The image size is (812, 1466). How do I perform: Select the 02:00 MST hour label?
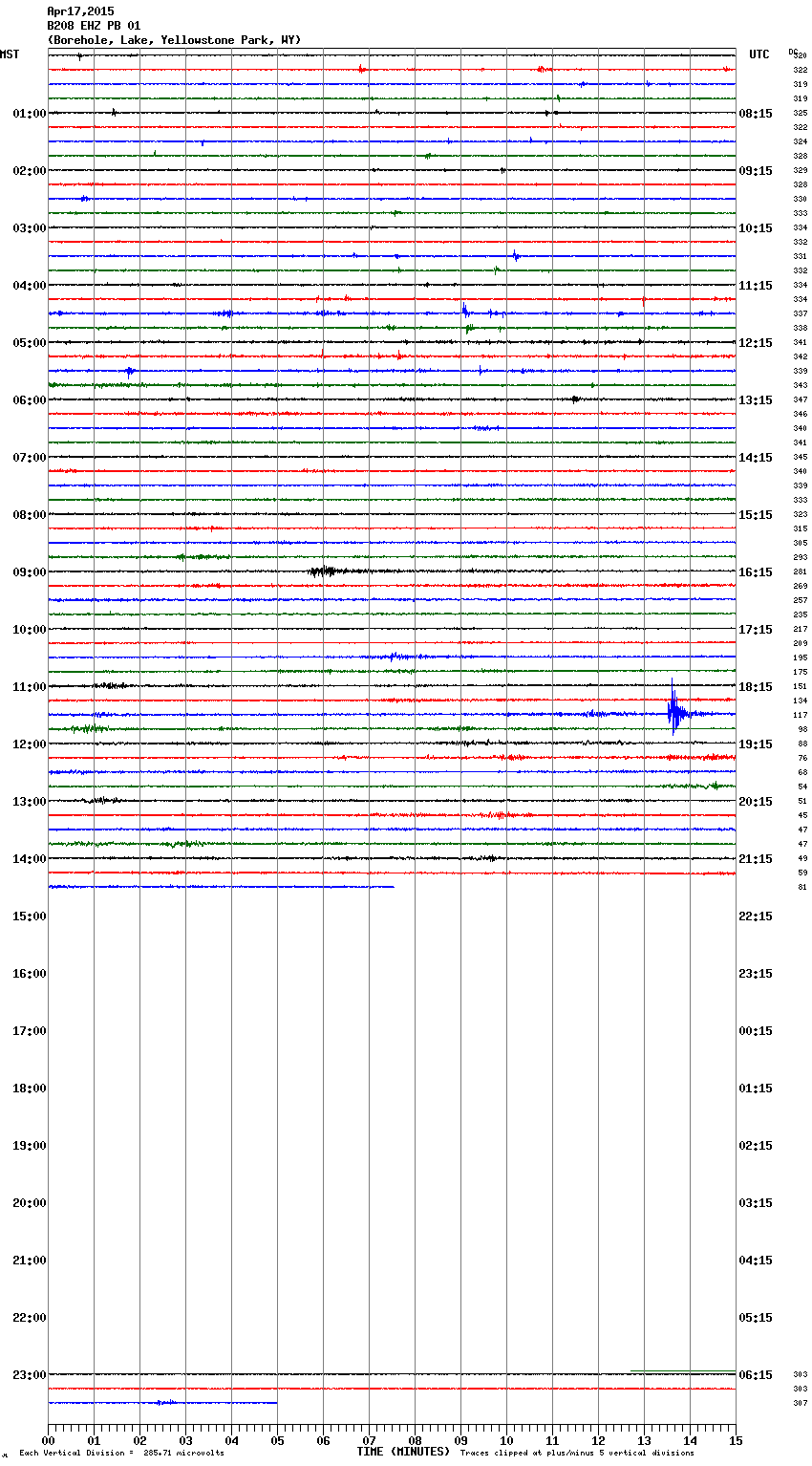(x=30, y=171)
